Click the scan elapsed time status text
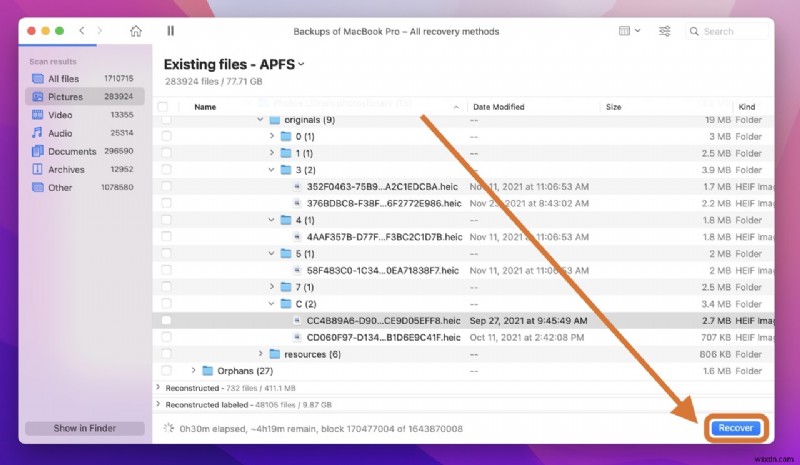This screenshot has width=800, height=465. click(x=321, y=429)
